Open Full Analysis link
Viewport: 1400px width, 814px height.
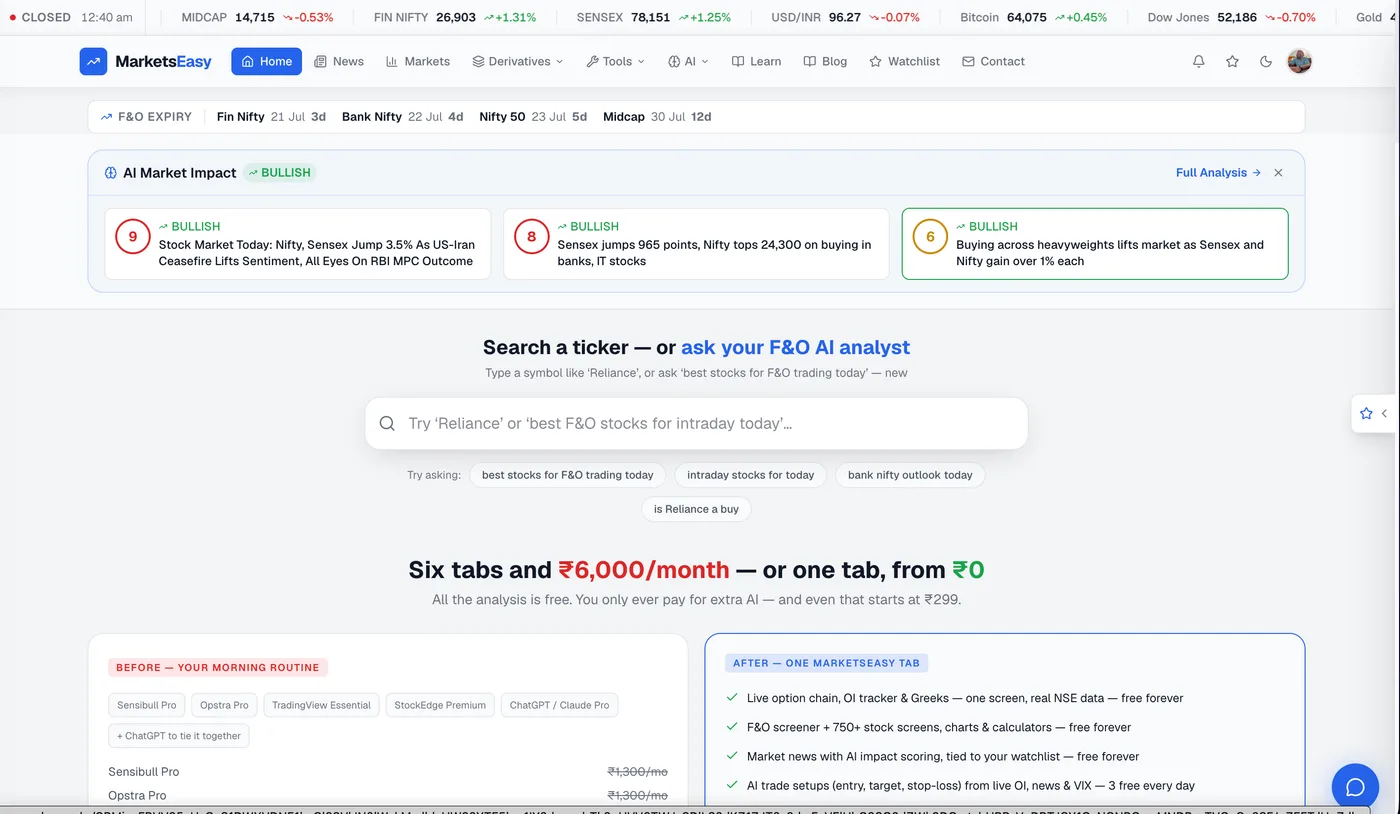tap(1218, 173)
